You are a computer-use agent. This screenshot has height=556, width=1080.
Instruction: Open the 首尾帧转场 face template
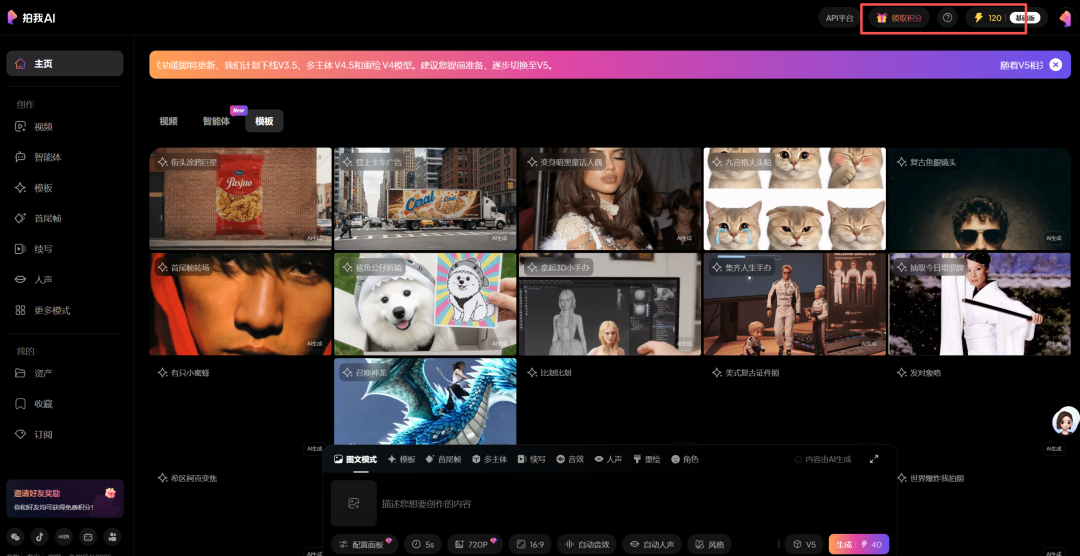[x=240, y=304]
